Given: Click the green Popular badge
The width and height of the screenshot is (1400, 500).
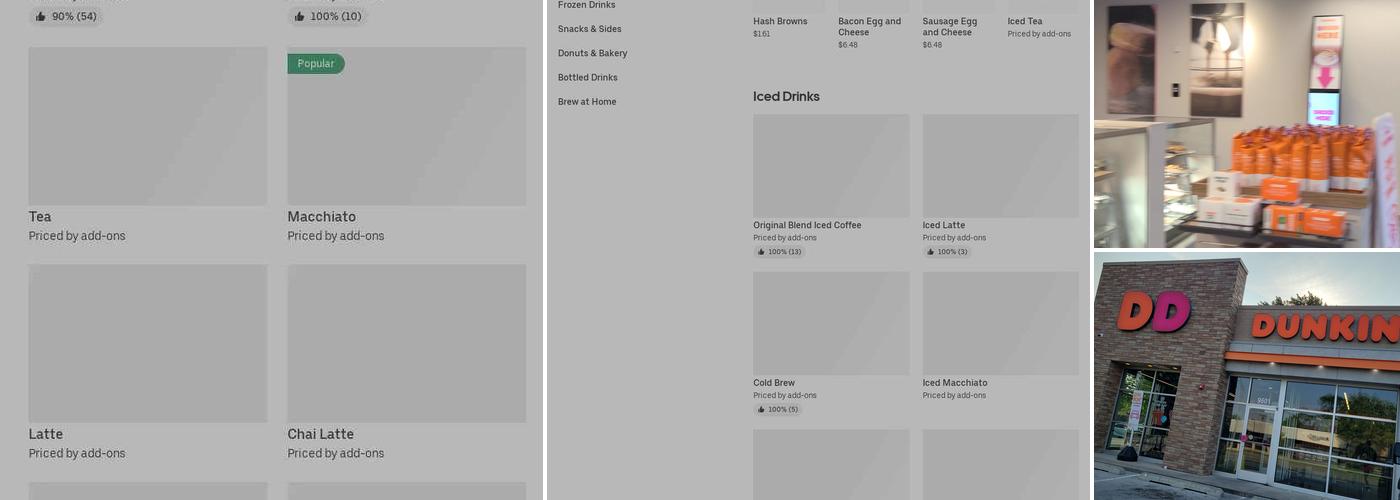Looking at the screenshot, I should 316,64.
